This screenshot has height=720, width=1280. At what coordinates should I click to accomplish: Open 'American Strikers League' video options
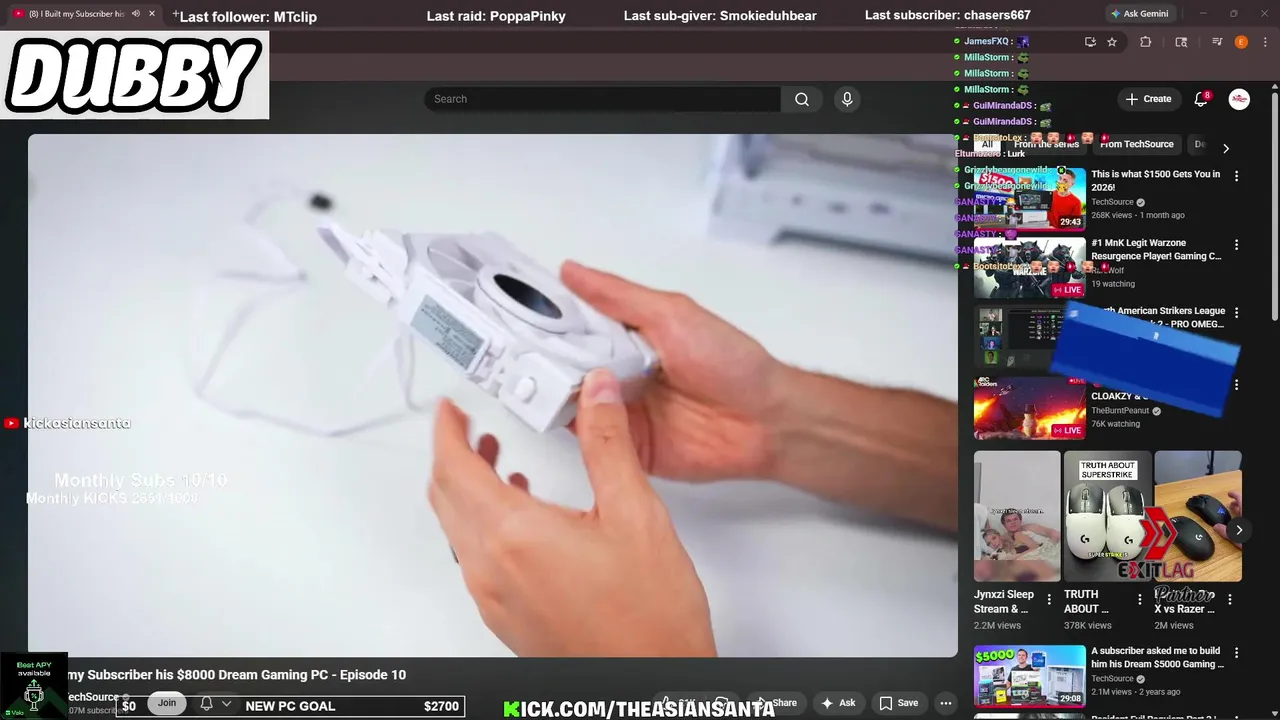pos(1236,313)
